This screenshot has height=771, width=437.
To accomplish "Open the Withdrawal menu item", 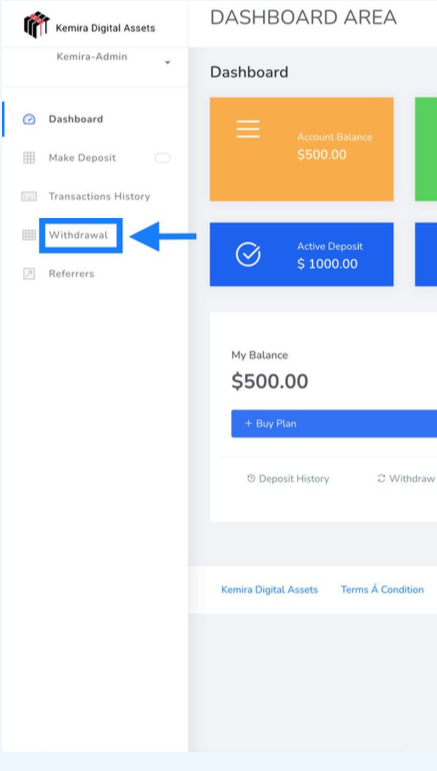I will coord(78,235).
